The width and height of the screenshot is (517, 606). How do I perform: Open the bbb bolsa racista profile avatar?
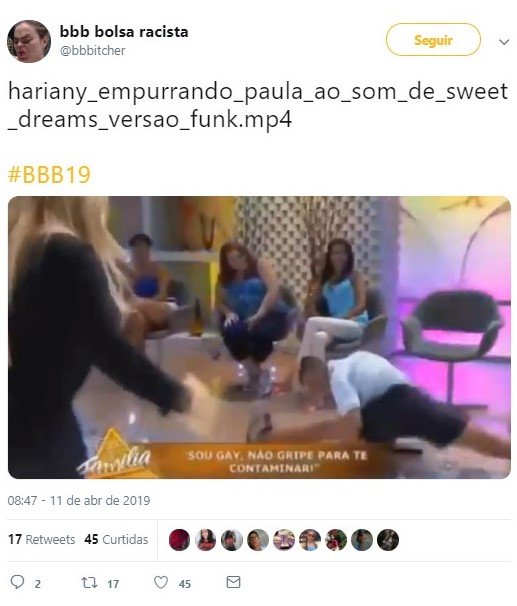pyautogui.click(x=29, y=41)
